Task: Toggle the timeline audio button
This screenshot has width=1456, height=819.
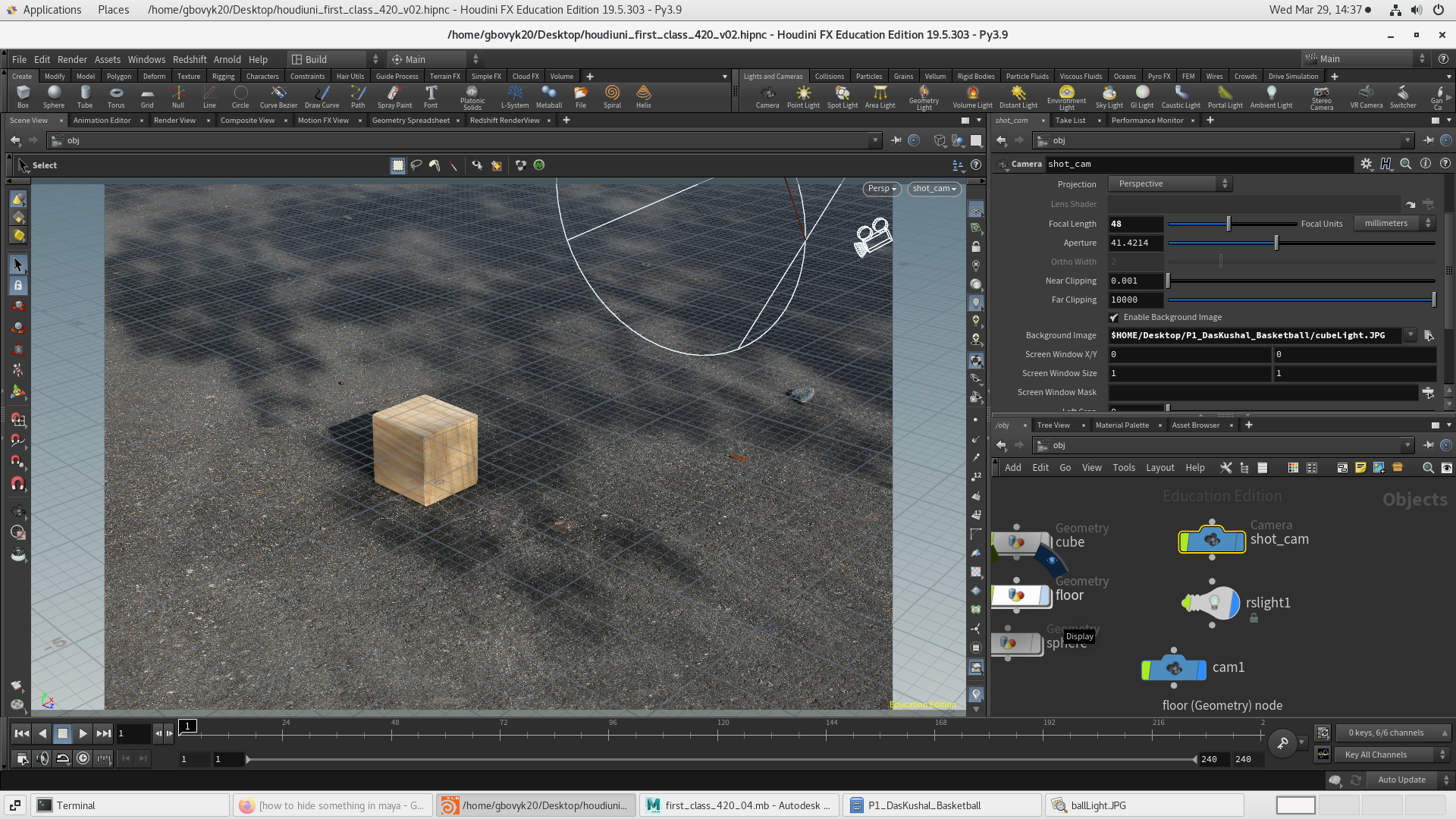Action: tap(42, 758)
